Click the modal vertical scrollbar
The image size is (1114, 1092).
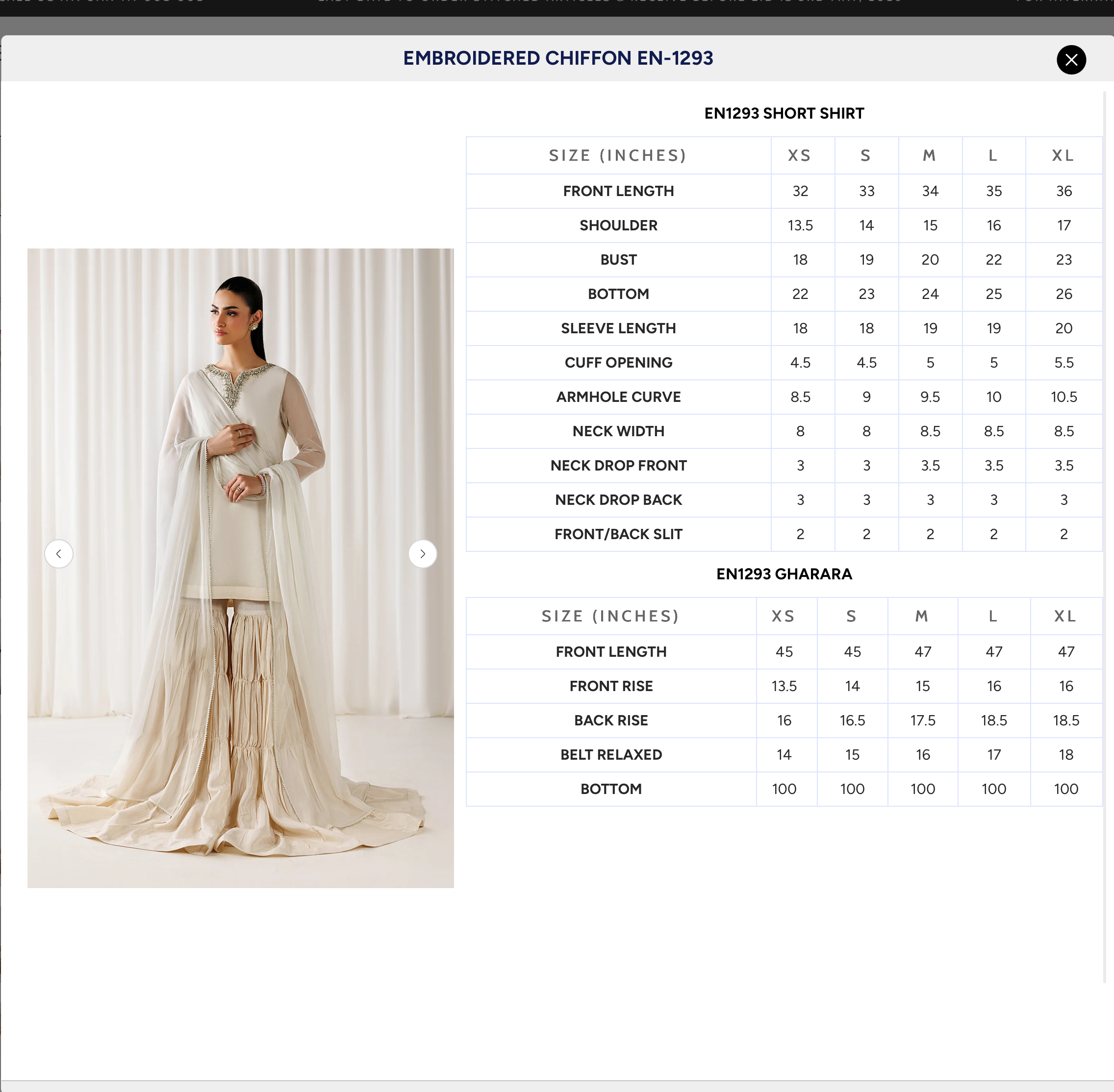[x=1104, y=536]
